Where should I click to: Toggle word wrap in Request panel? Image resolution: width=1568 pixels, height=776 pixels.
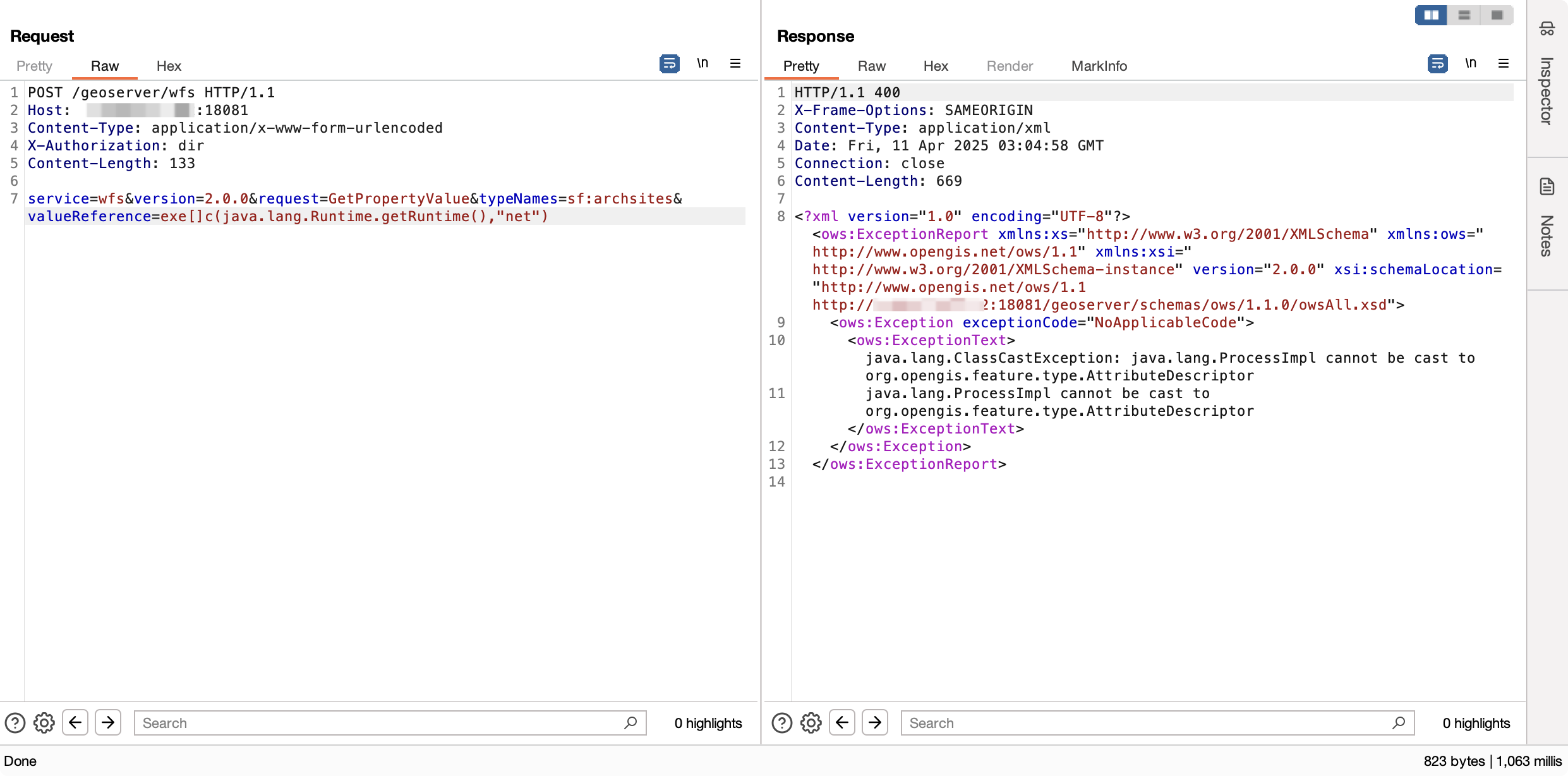pos(669,64)
